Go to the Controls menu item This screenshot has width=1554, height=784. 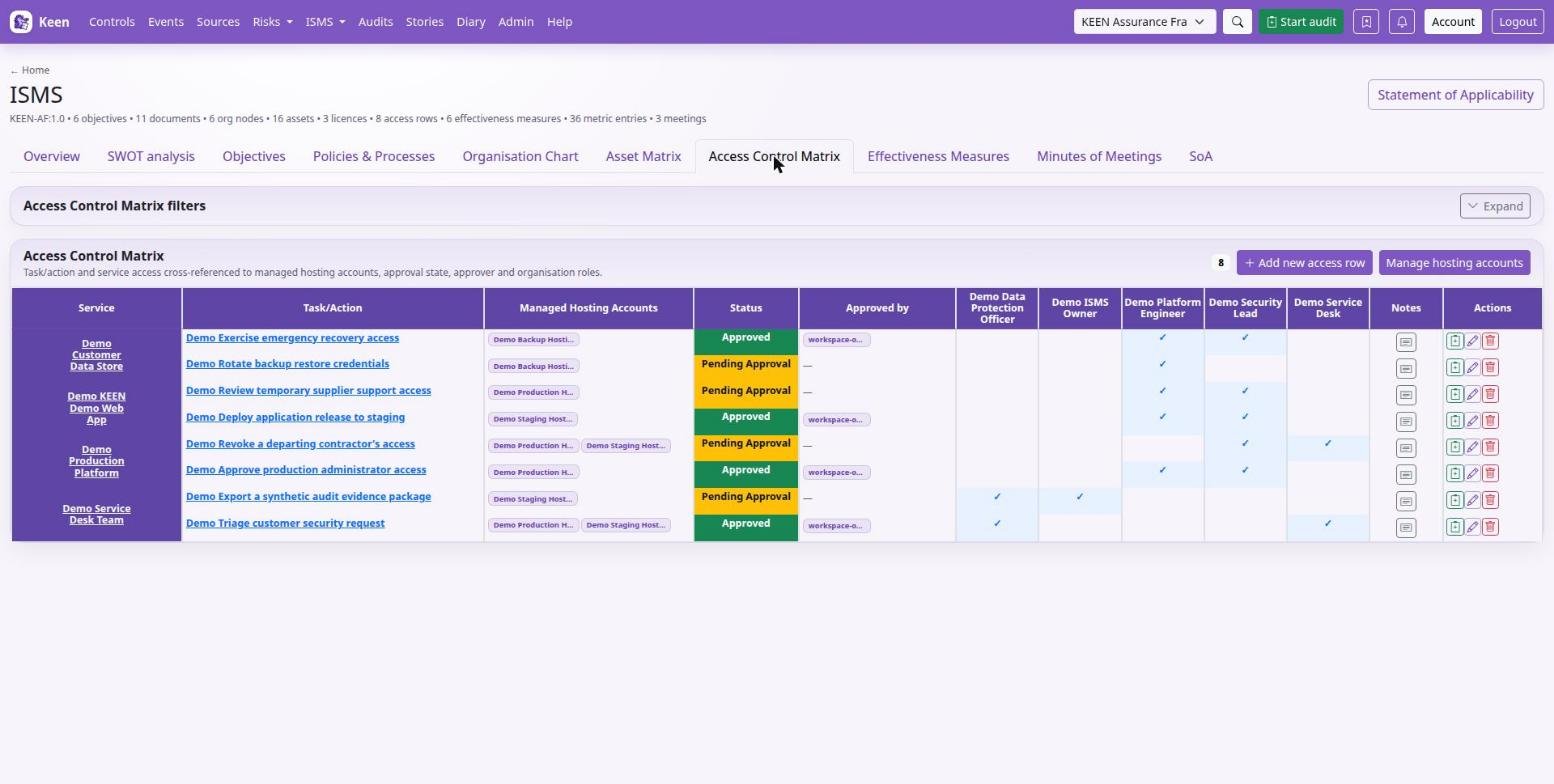(112, 22)
